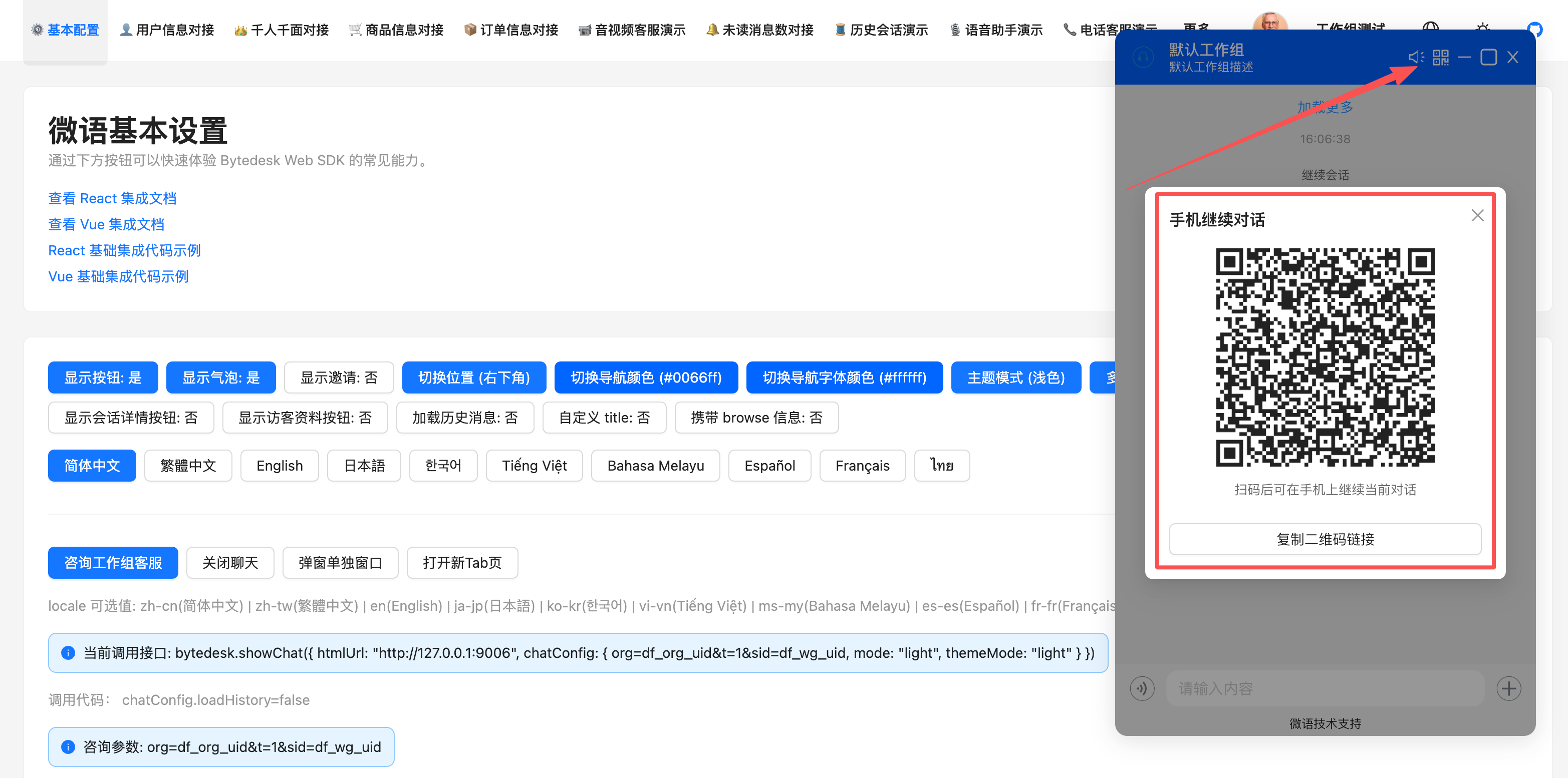This screenshot has width=1568, height=778.
Task: Click 切换导航颜色 (#0066ff) button
Action: pos(646,378)
